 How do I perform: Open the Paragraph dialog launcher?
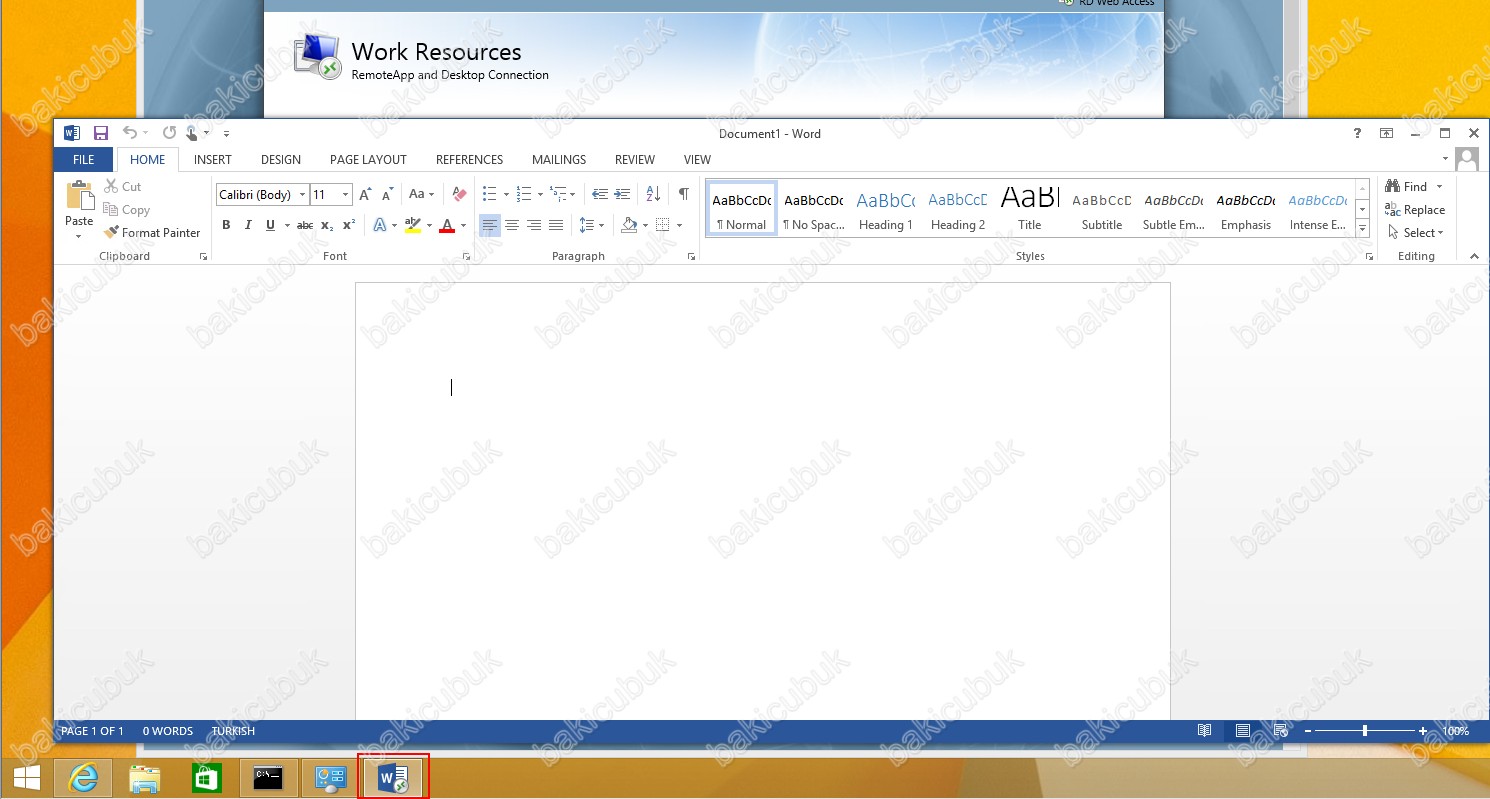click(x=691, y=257)
